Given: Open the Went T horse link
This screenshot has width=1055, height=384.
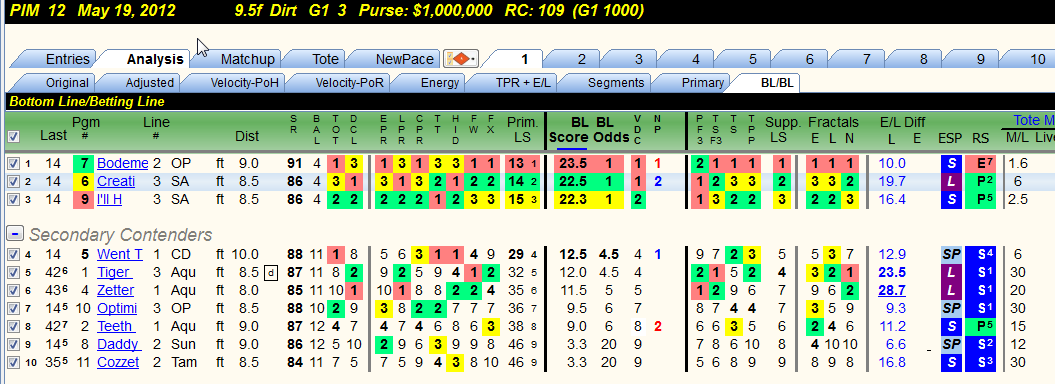Looking at the screenshot, I should (120, 254).
